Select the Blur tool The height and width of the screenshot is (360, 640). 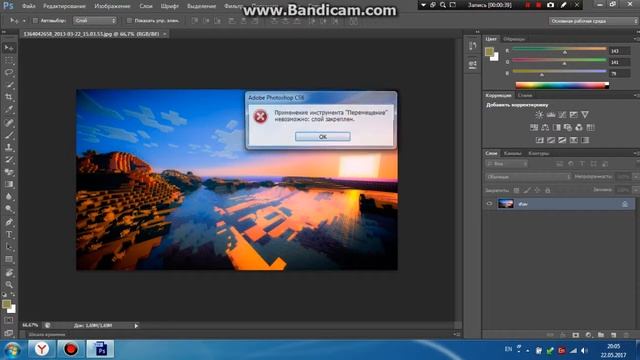click(9, 197)
